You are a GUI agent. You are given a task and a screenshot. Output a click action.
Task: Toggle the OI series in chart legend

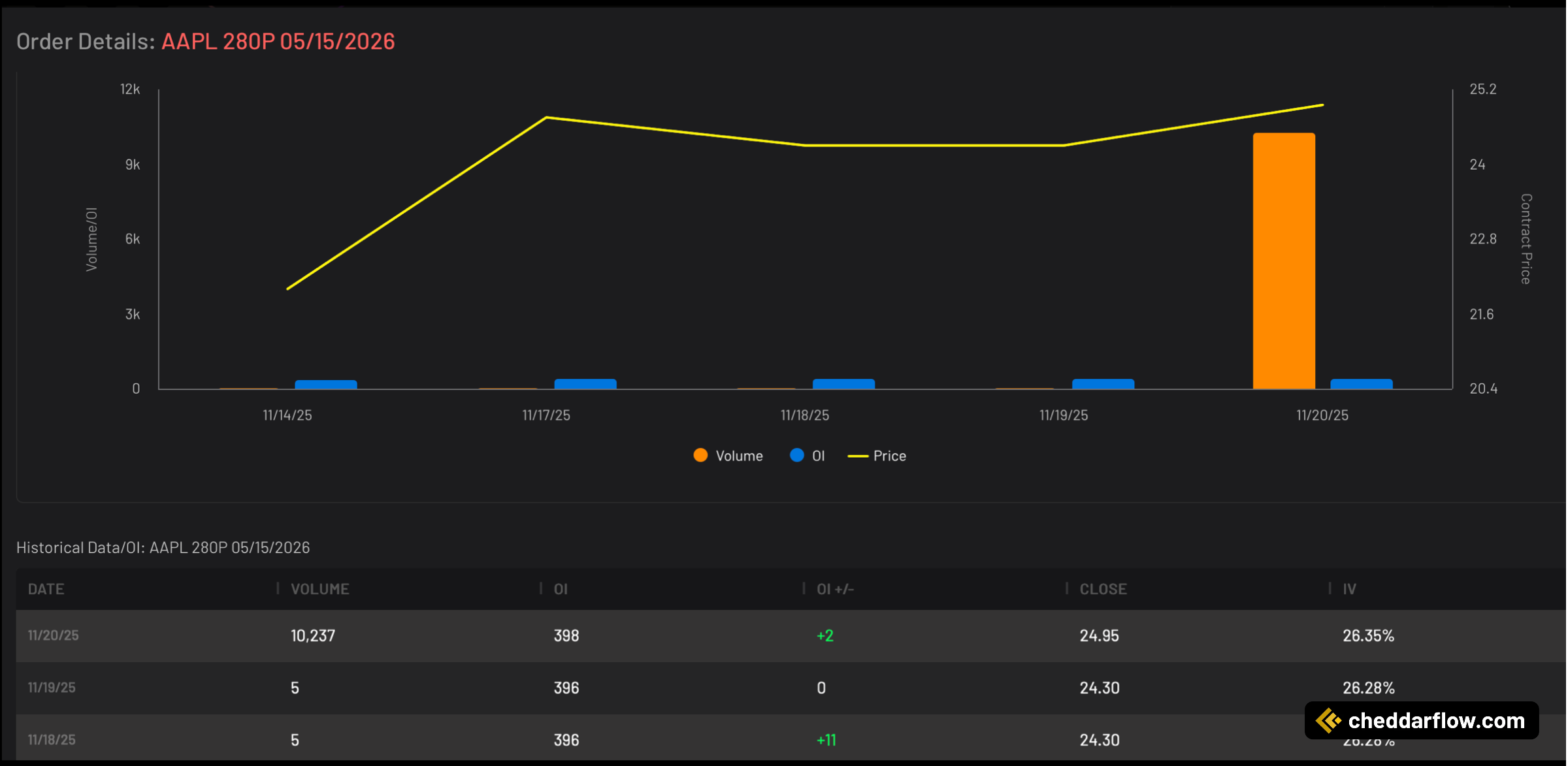(x=808, y=456)
